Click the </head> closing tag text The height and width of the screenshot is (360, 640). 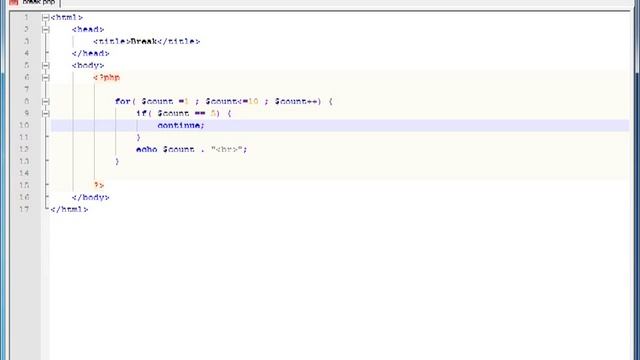click(90, 53)
